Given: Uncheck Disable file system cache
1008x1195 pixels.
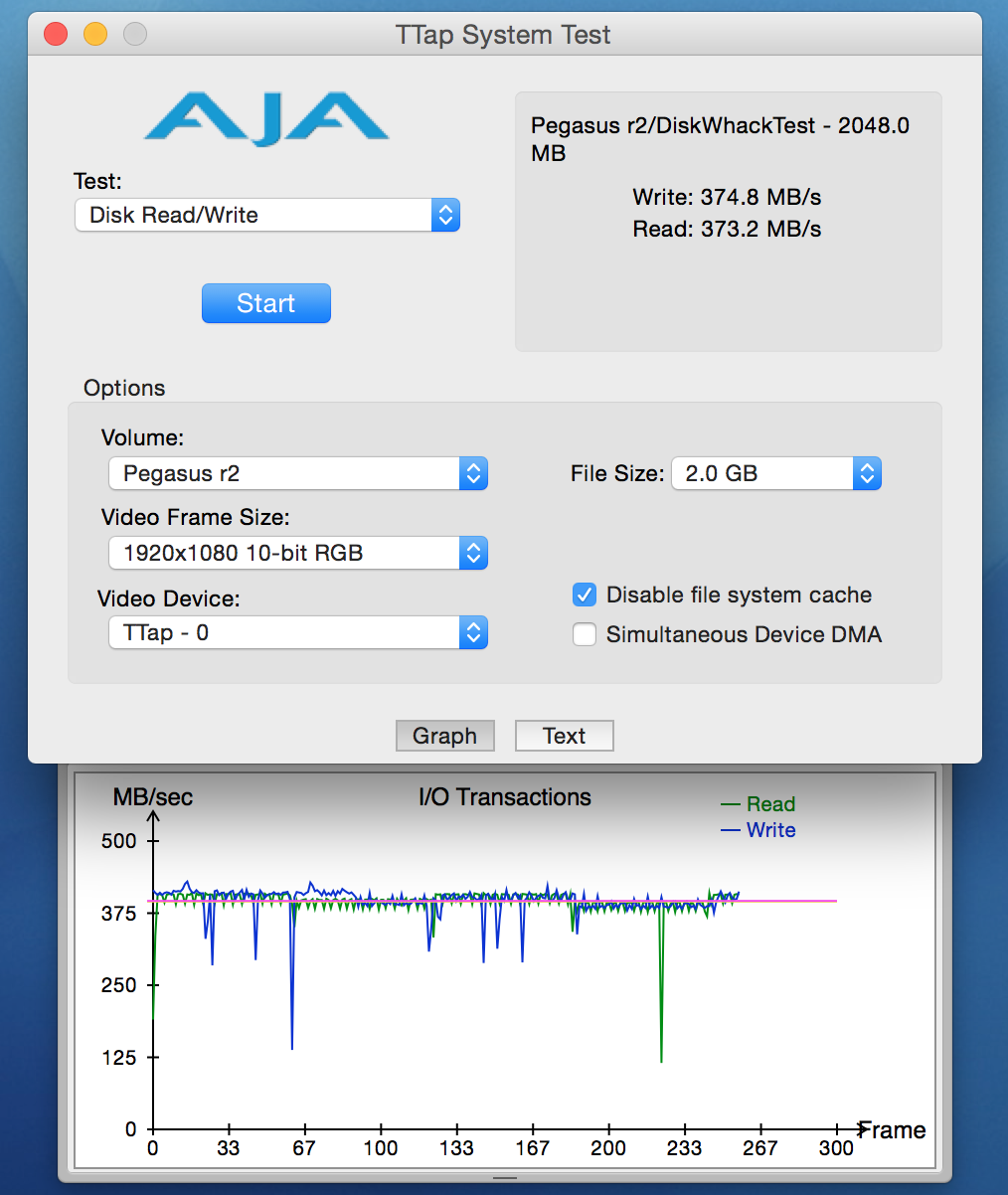Looking at the screenshot, I should pyautogui.click(x=585, y=595).
